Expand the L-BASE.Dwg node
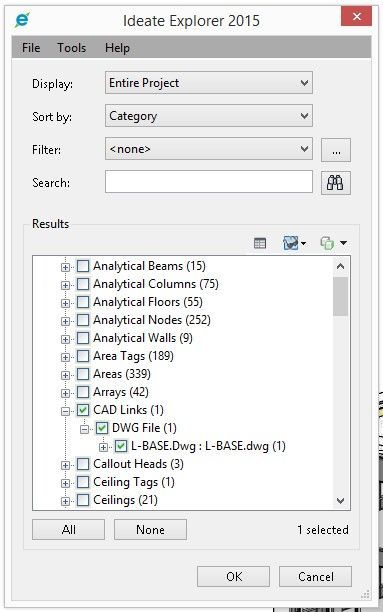Viewport: 383px width, 612px height. click(x=103, y=447)
